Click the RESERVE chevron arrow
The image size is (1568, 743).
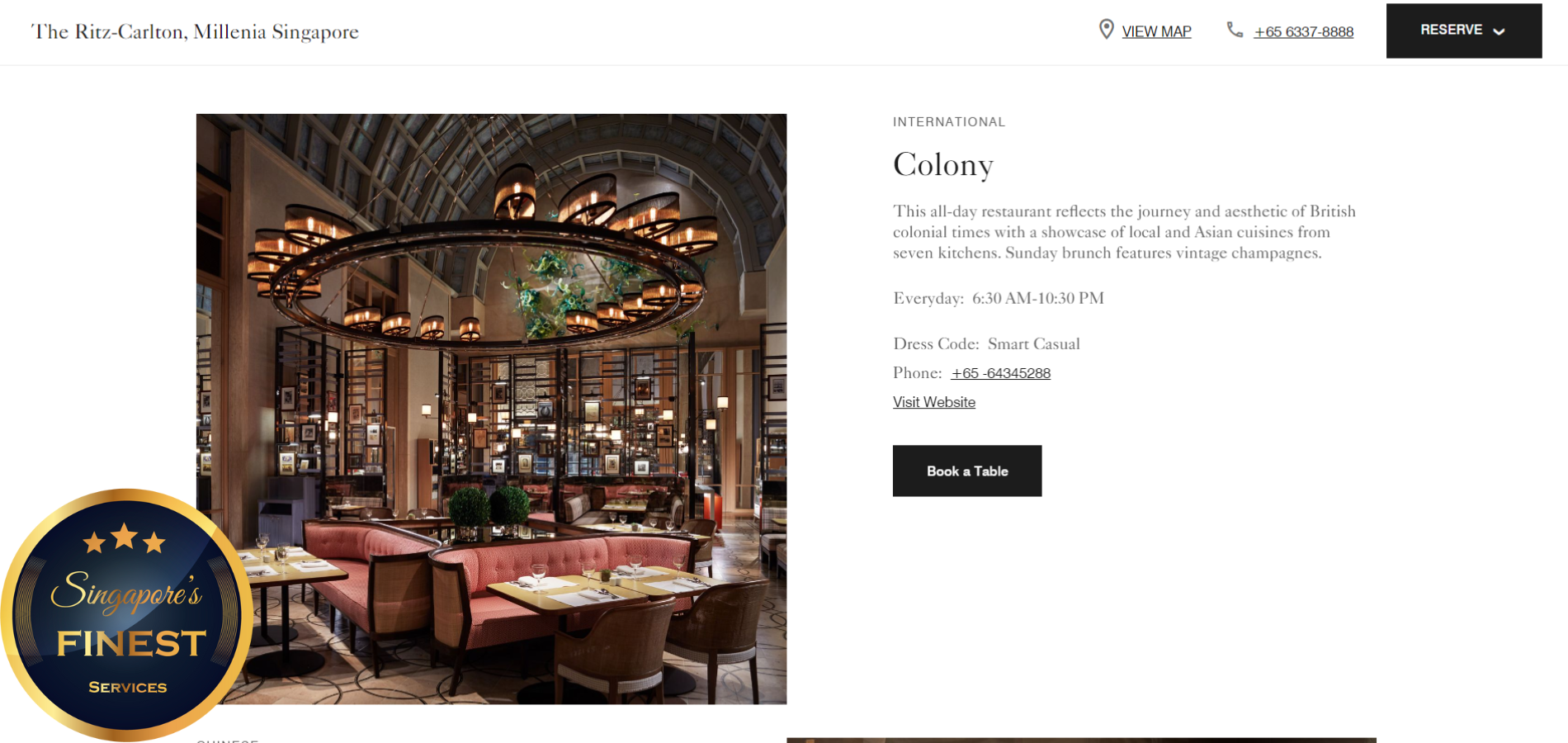tap(1499, 31)
